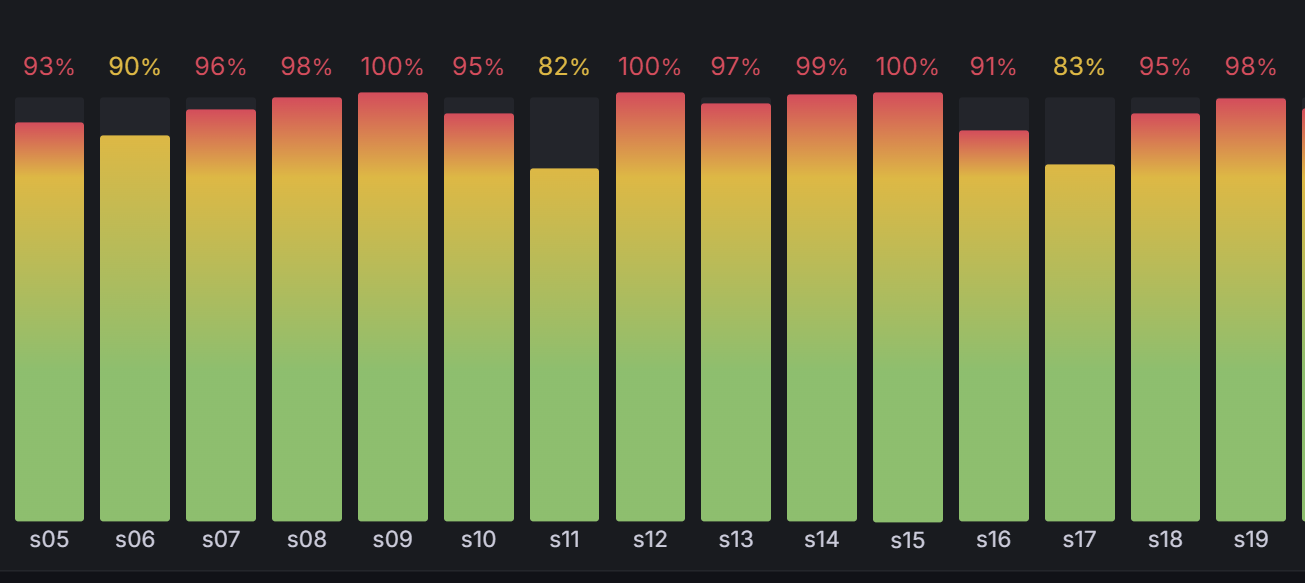This screenshot has width=1305, height=583.
Task: Click the s08 axis label
Action: [x=307, y=540]
